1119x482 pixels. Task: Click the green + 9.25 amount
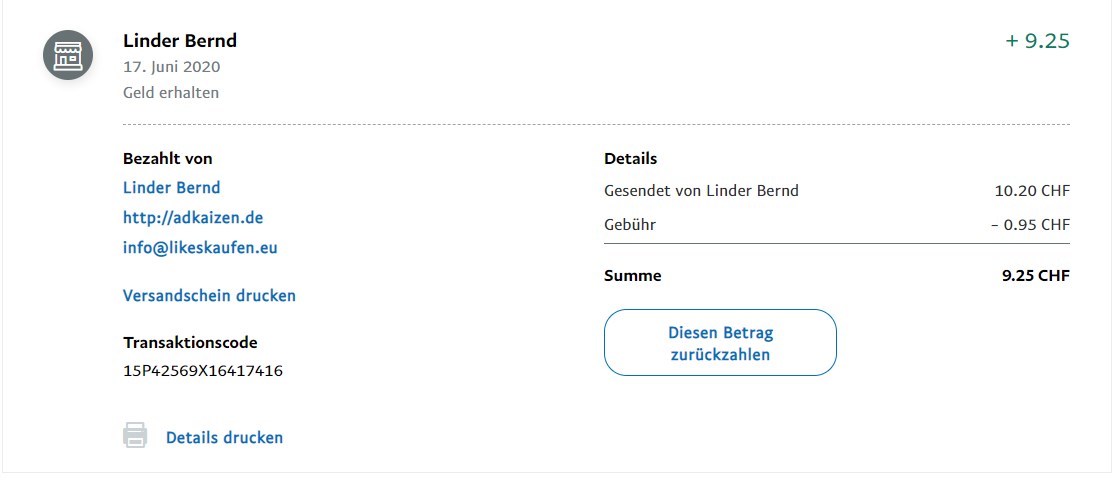click(1037, 41)
